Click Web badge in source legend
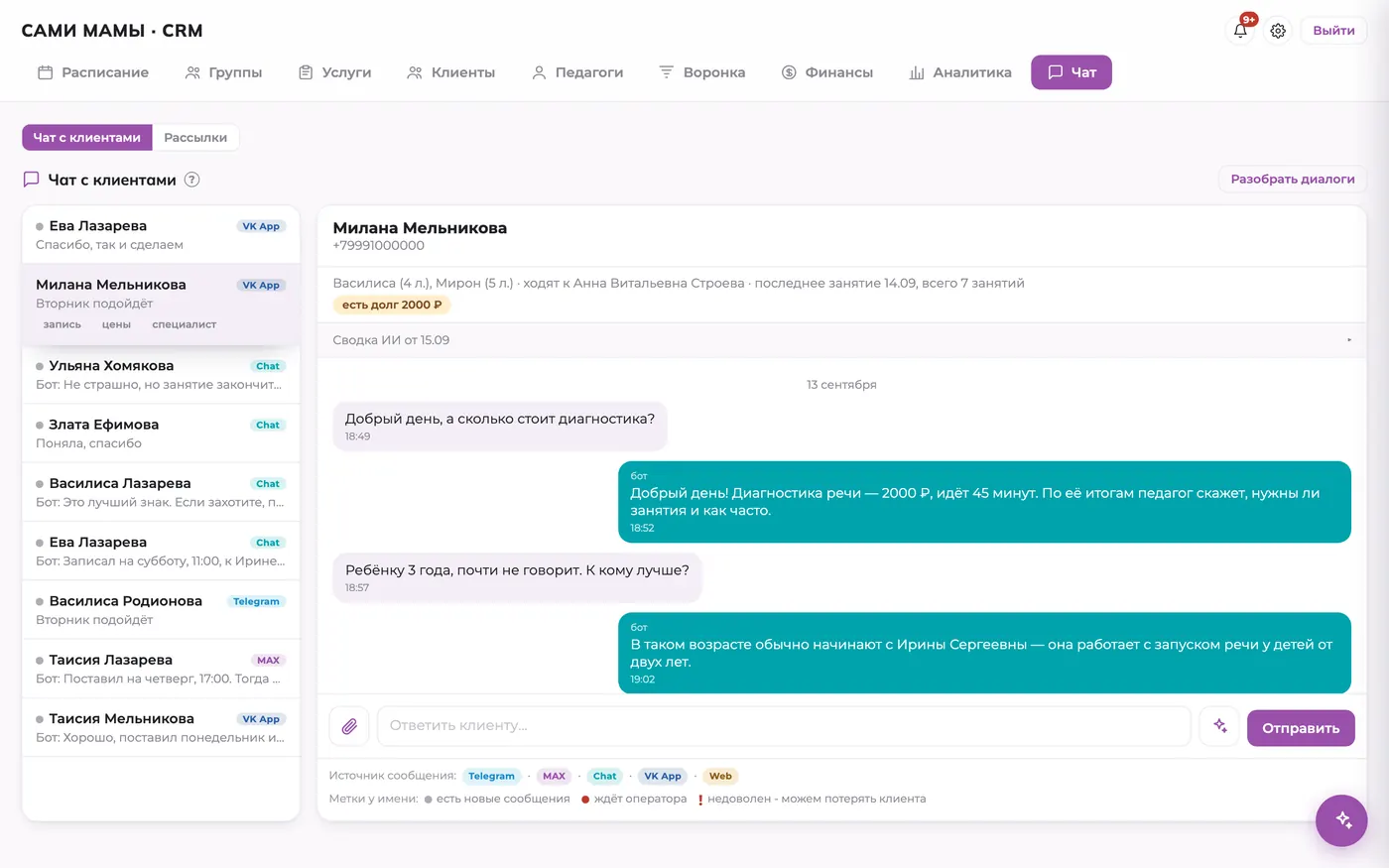 coord(721,777)
